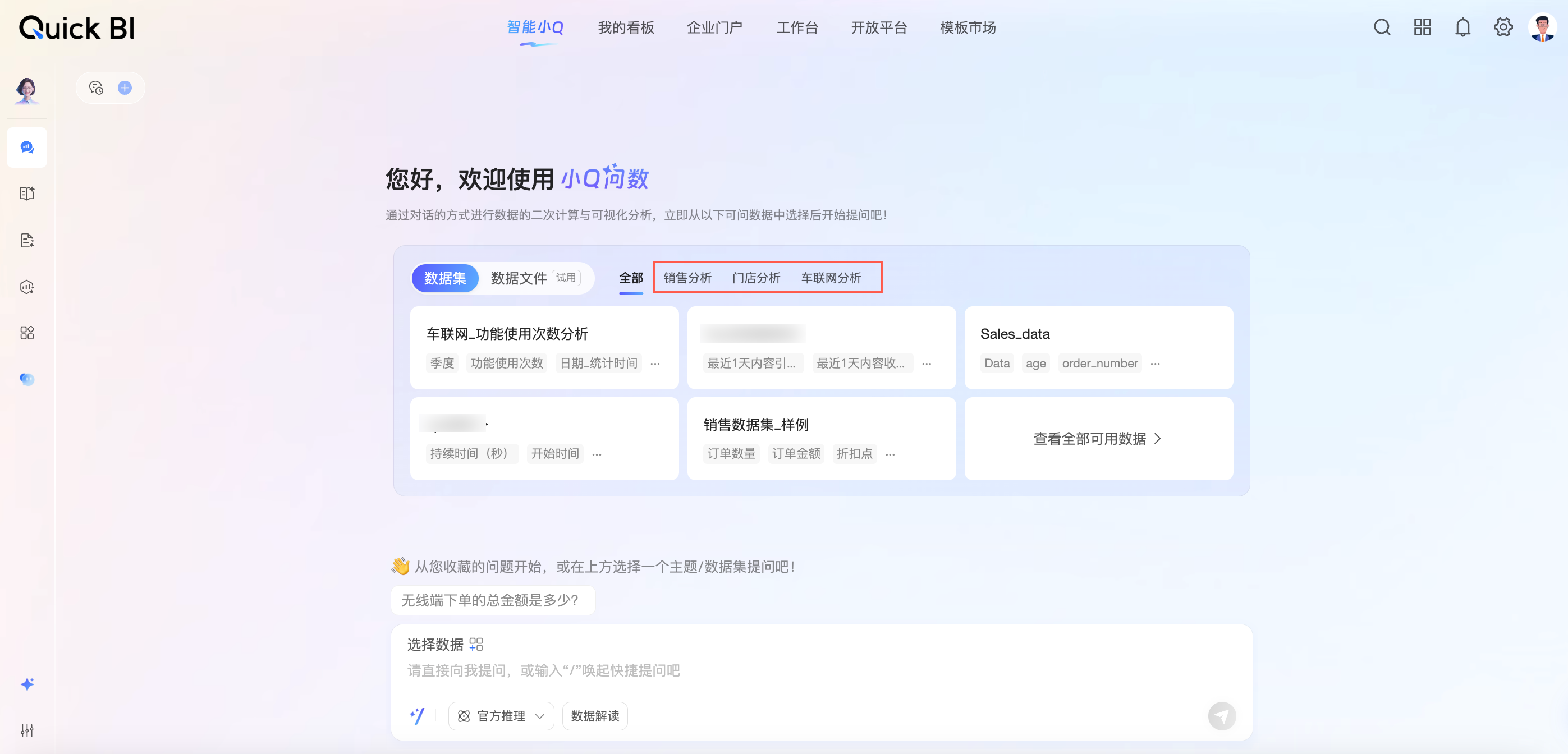The width and height of the screenshot is (1568, 754).
Task: Open the apps grid icon in top bar
Action: (x=1423, y=27)
